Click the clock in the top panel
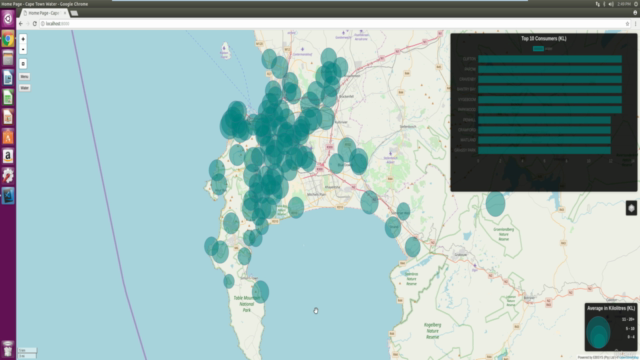 [624, 4]
